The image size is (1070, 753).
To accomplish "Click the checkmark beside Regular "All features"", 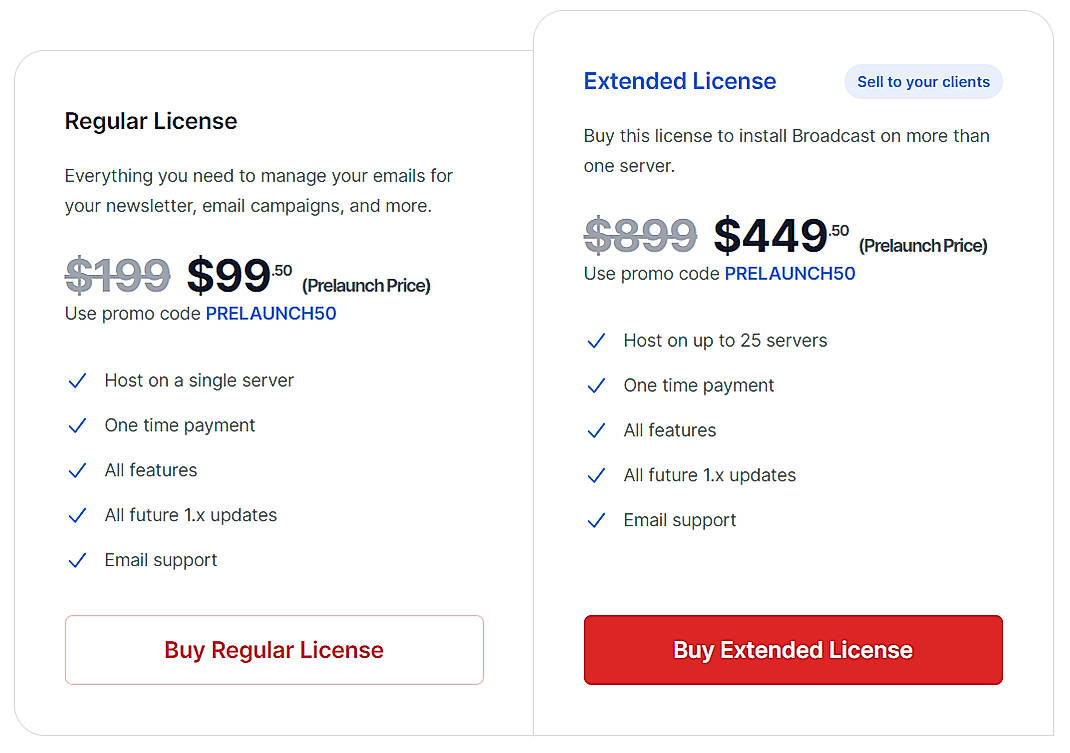I will (78, 470).
